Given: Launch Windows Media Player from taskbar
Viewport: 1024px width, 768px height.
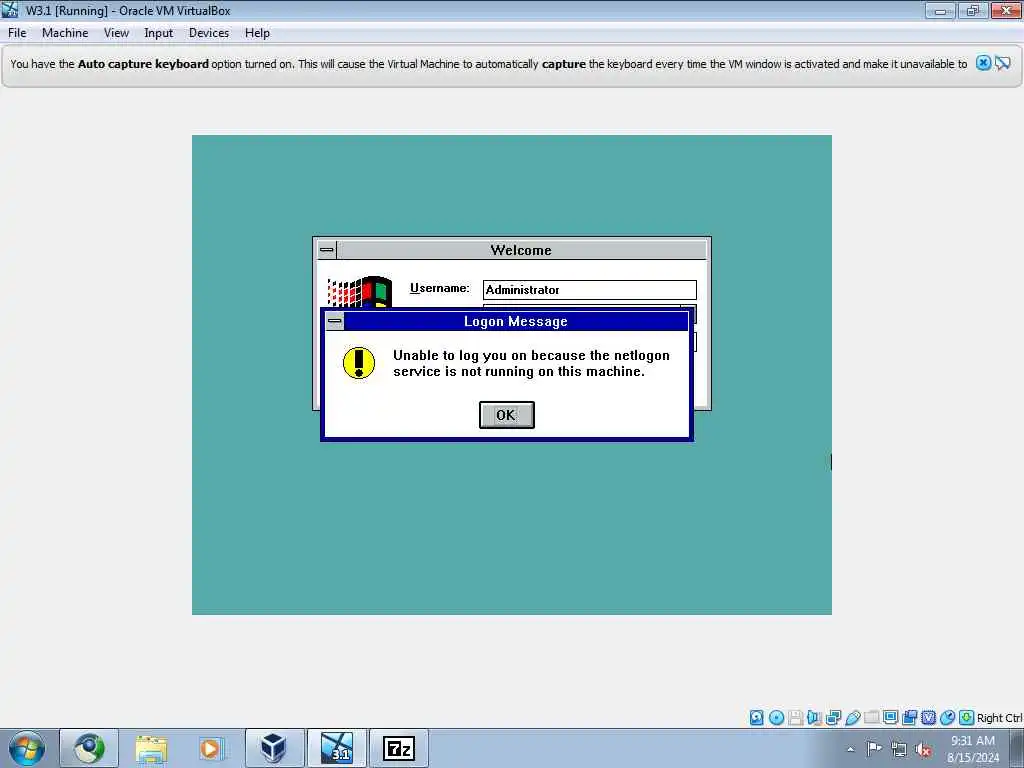Looking at the screenshot, I should click(212, 748).
